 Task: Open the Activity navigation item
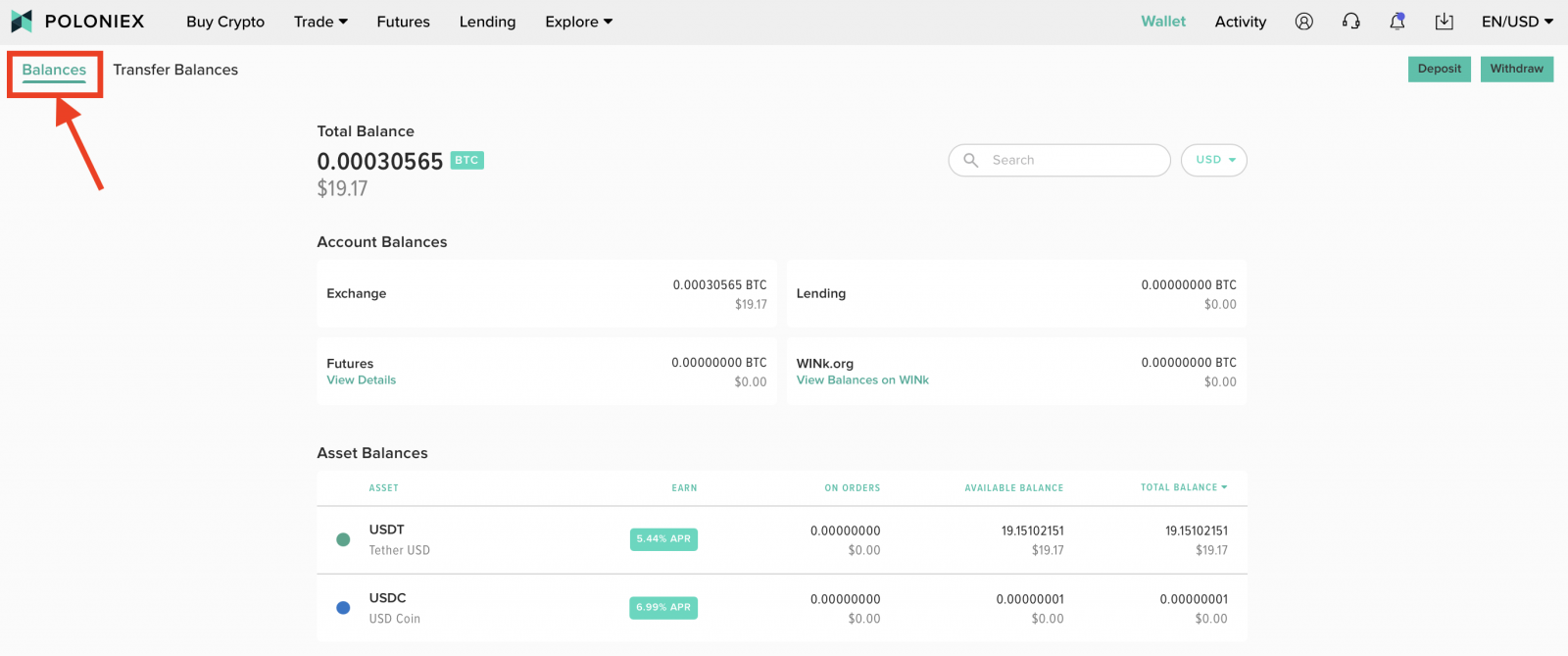tap(1241, 22)
